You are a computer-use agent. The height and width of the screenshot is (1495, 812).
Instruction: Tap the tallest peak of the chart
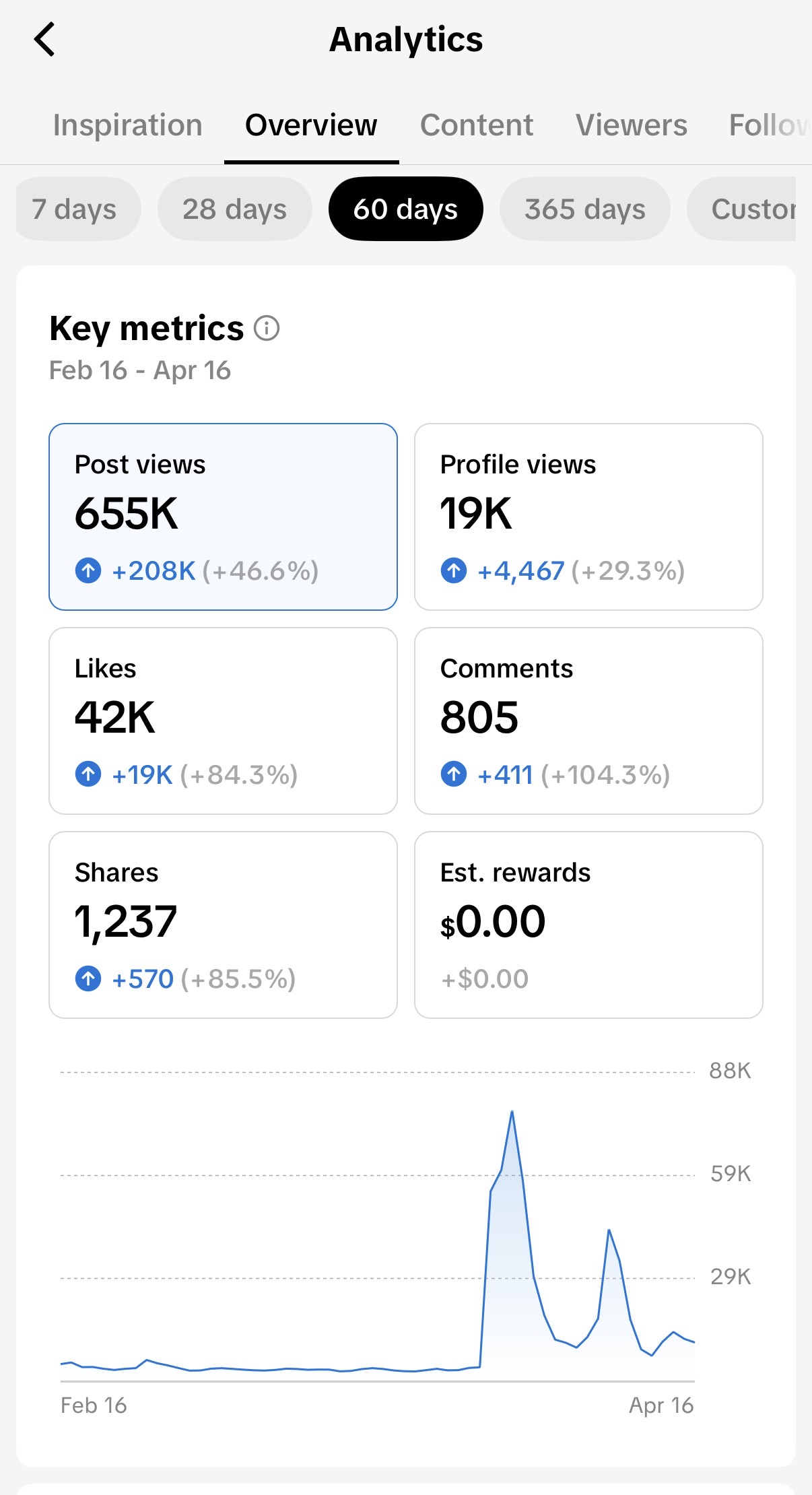click(512, 1112)
